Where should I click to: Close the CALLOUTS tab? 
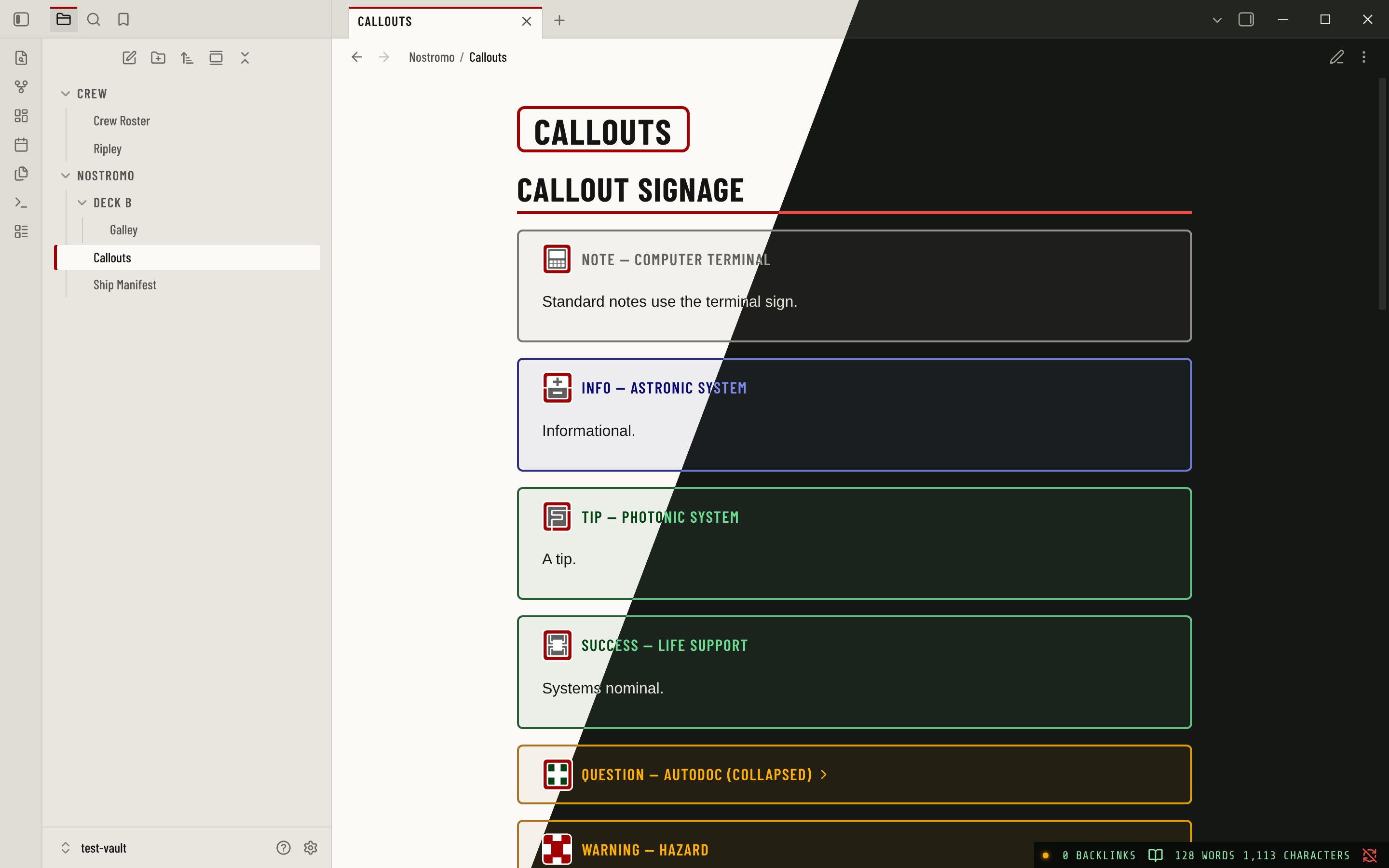pyautogui.click(x=526, y=21)
